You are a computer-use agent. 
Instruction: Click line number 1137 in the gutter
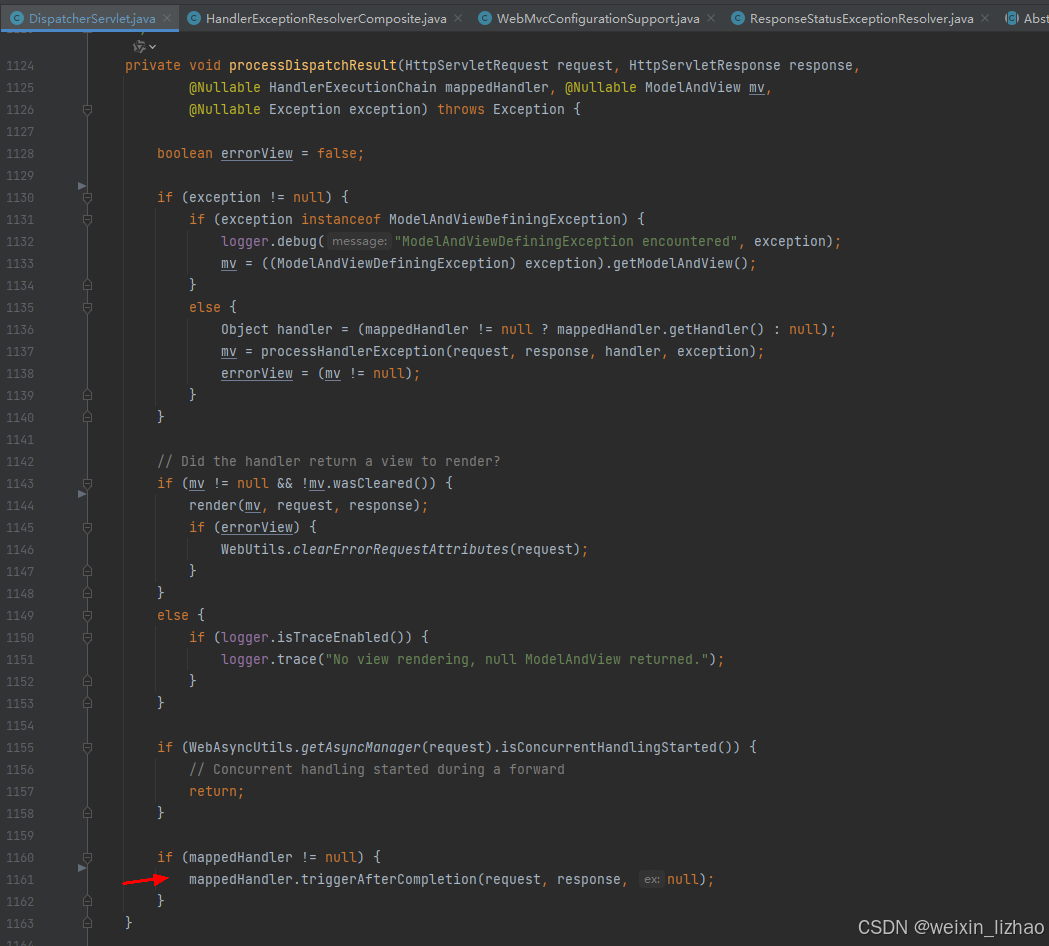(x=20, y=352)
